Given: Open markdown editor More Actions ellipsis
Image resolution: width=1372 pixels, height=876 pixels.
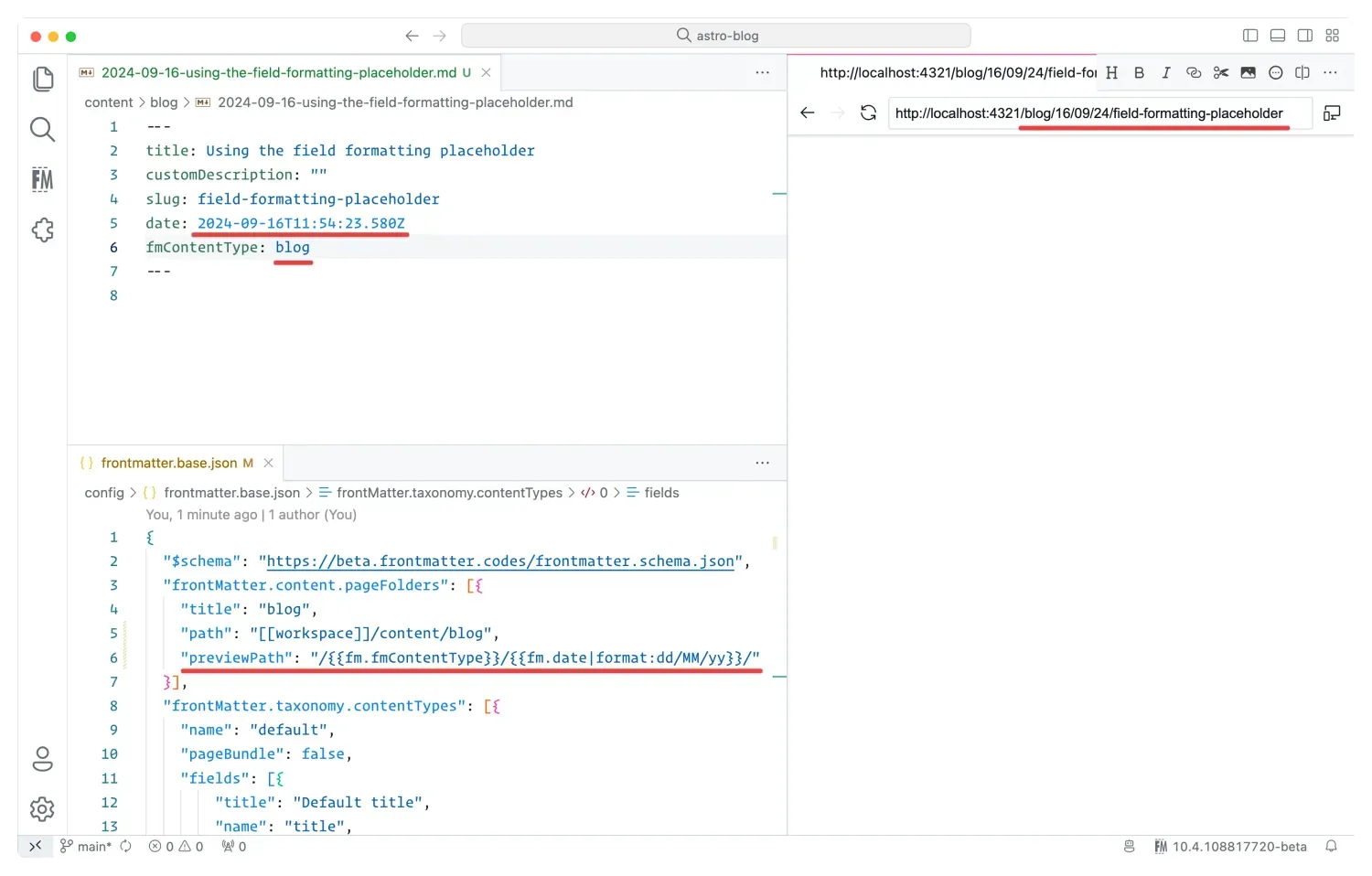Looking at the screenshot, I should [x=763, y=73].
